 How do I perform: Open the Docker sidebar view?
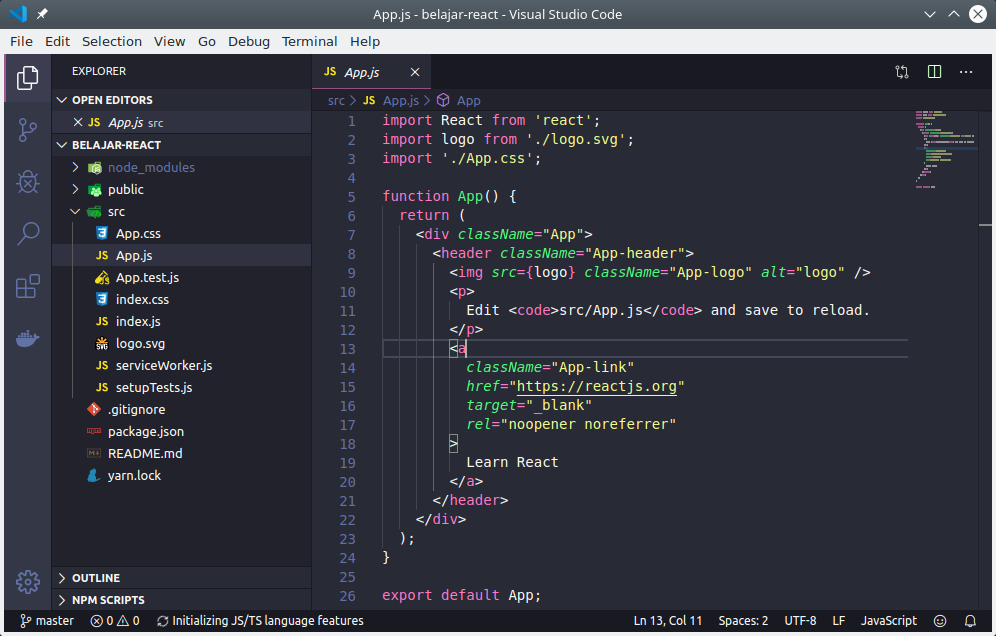point(27,338)
